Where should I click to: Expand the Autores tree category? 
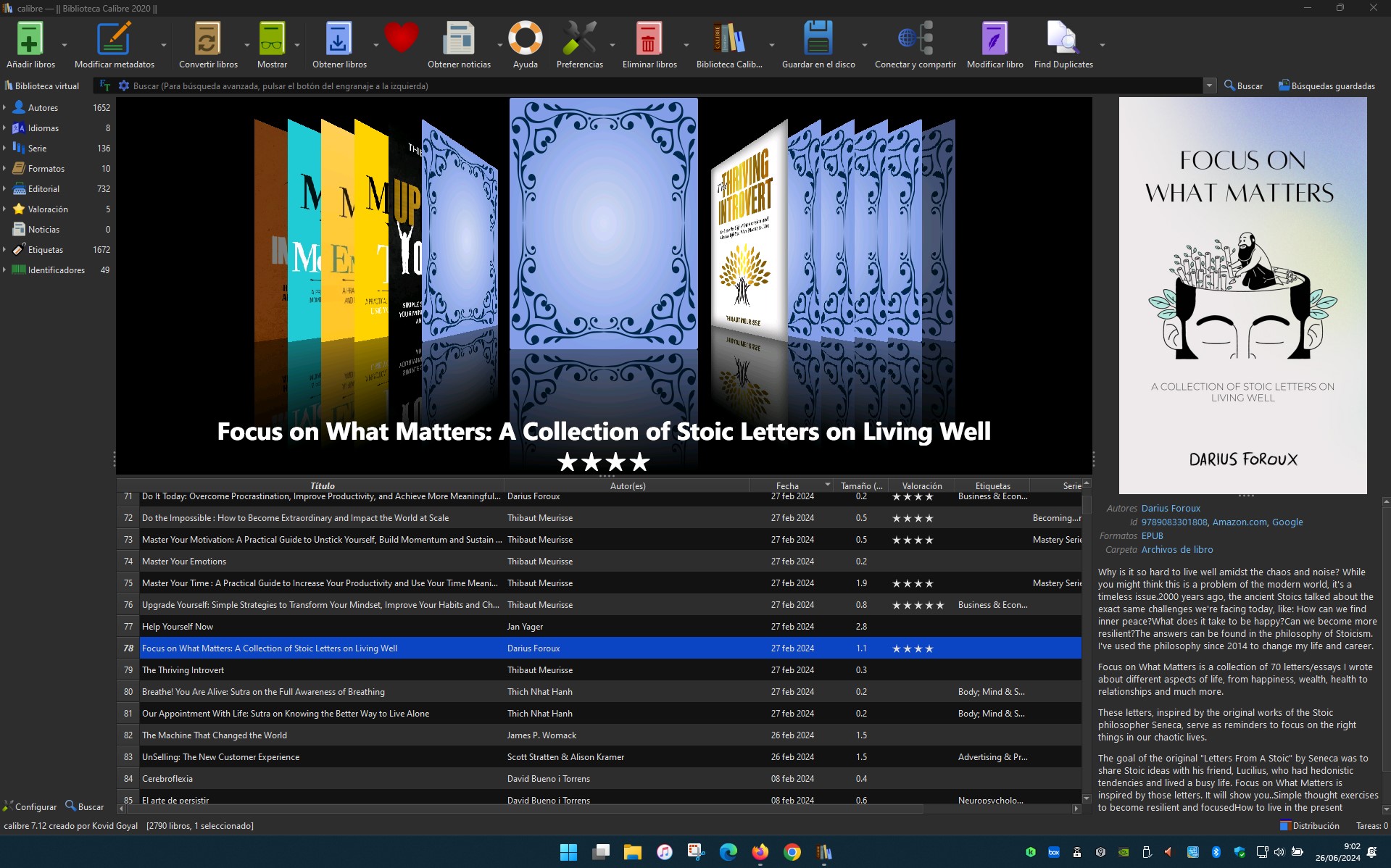4,107
